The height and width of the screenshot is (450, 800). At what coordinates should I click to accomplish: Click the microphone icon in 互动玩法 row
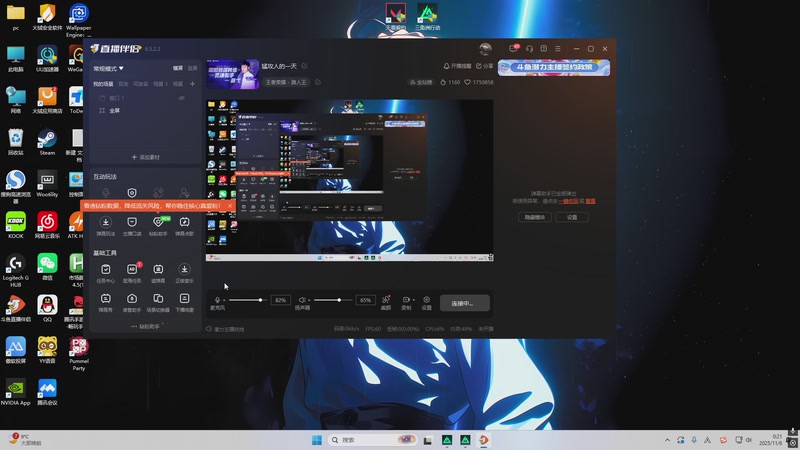106,193
